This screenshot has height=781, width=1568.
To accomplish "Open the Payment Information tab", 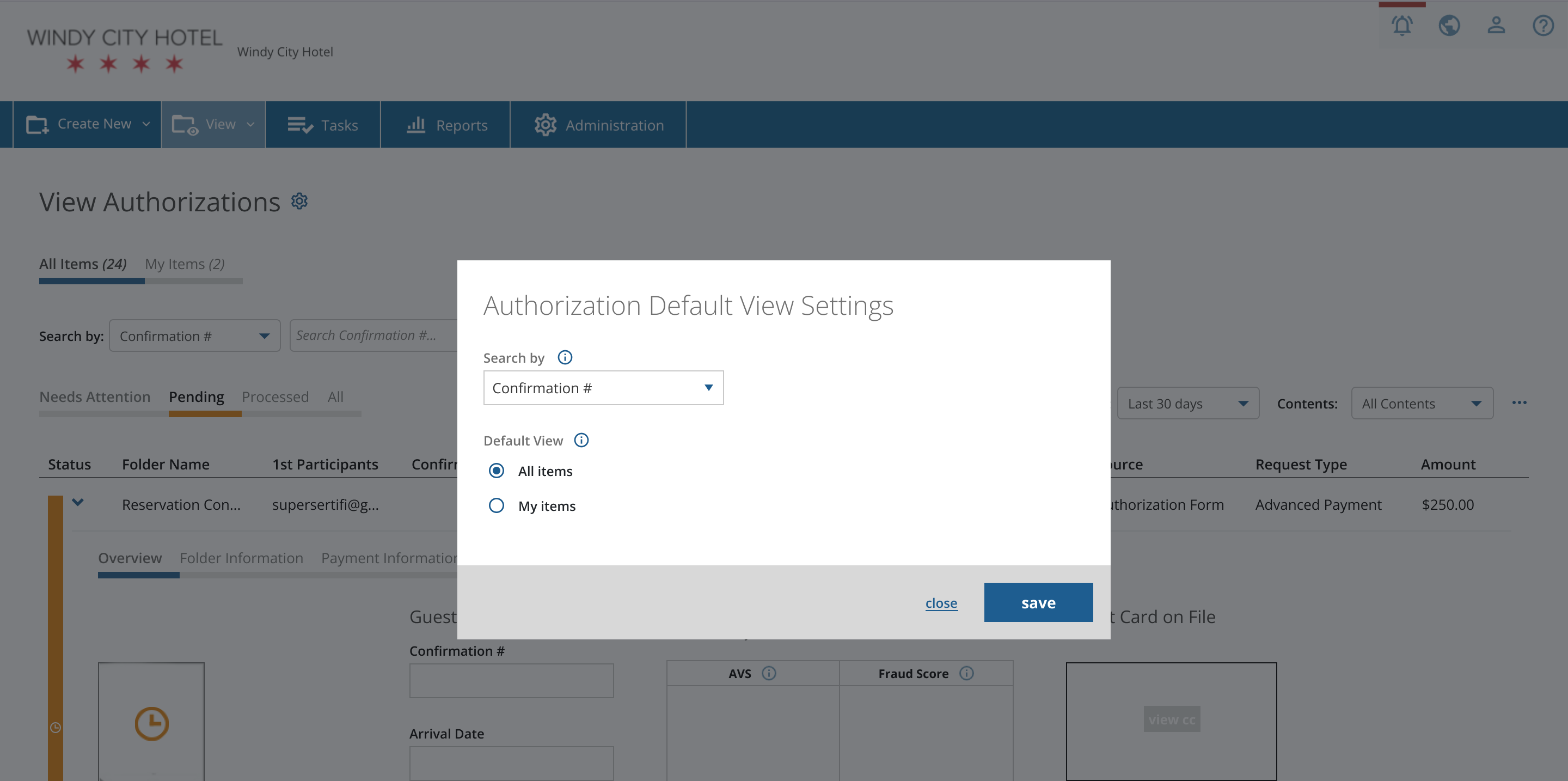I will click(390, 558).
